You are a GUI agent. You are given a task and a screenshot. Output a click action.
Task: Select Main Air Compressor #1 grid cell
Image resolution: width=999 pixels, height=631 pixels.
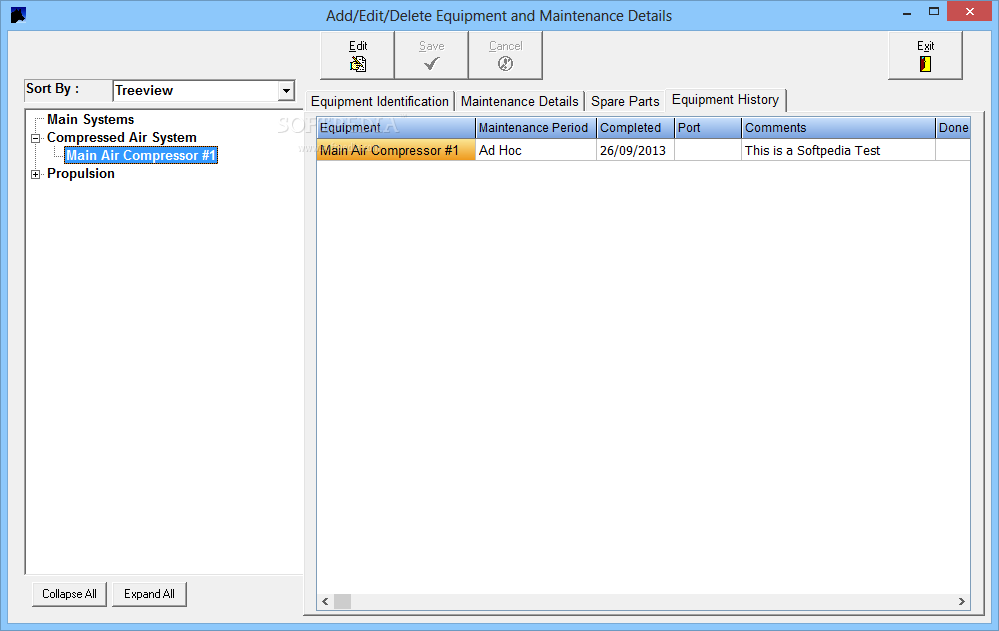point(396,150)
